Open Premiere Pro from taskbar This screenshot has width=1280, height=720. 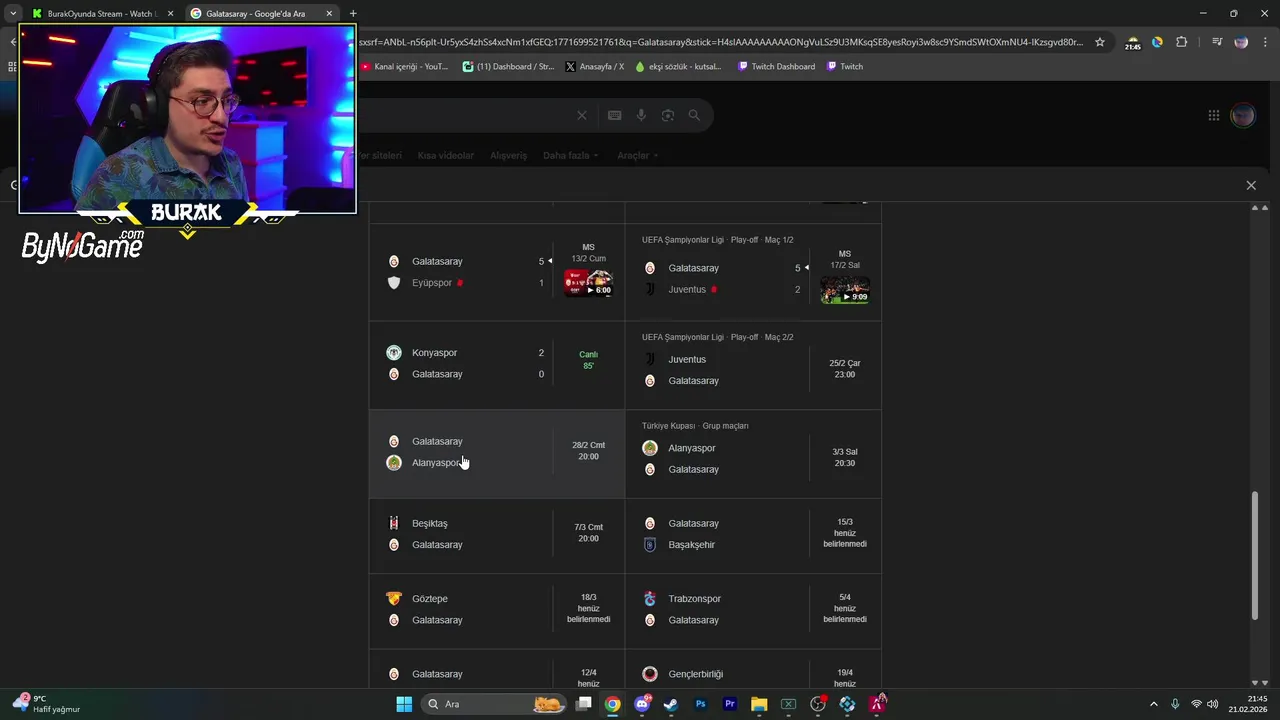click(x=729, y=704)
